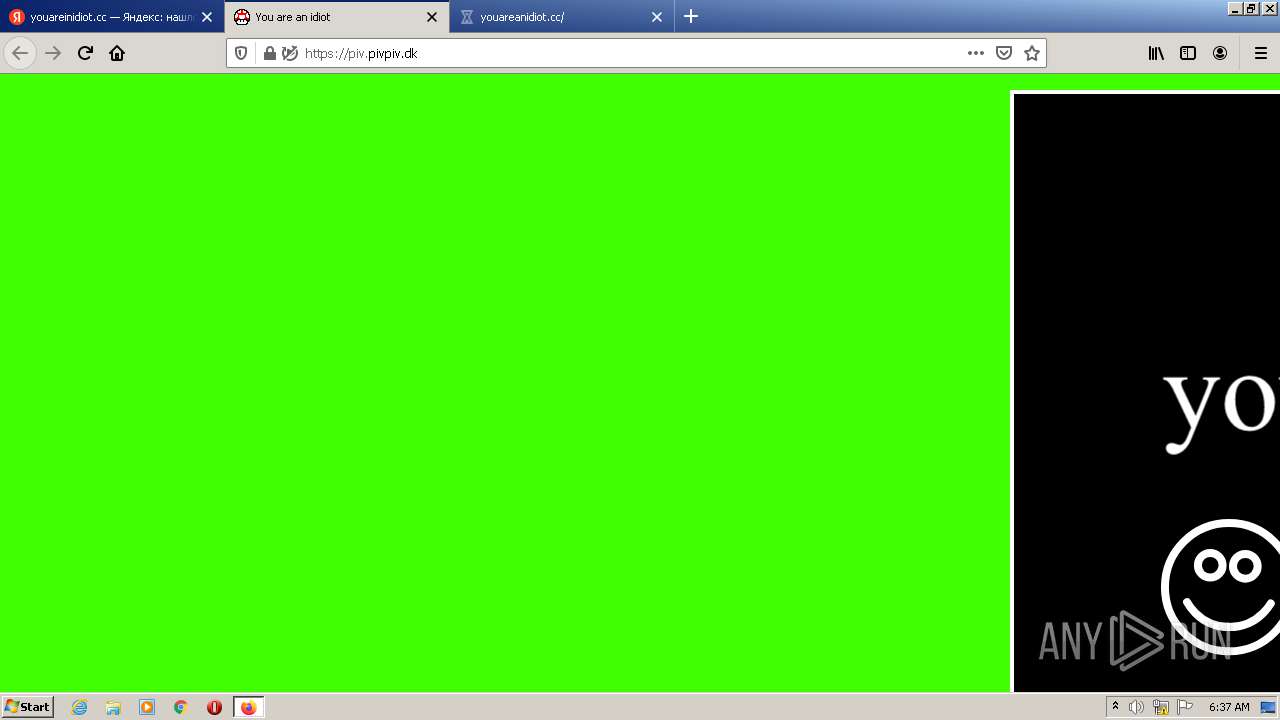The width and height of the screenshot is (1280, 720).
Task: Click the forward navigation arrow
Action: tap(53, 53)
